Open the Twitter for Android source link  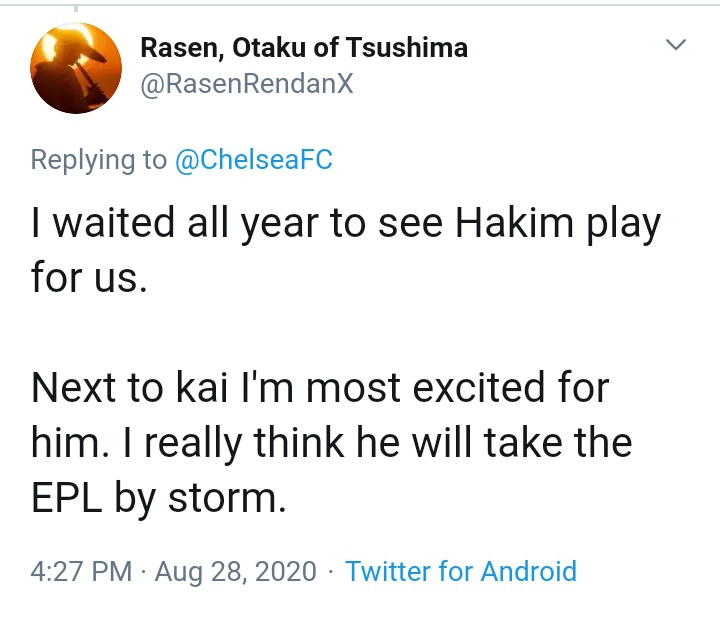click(460, 572)
